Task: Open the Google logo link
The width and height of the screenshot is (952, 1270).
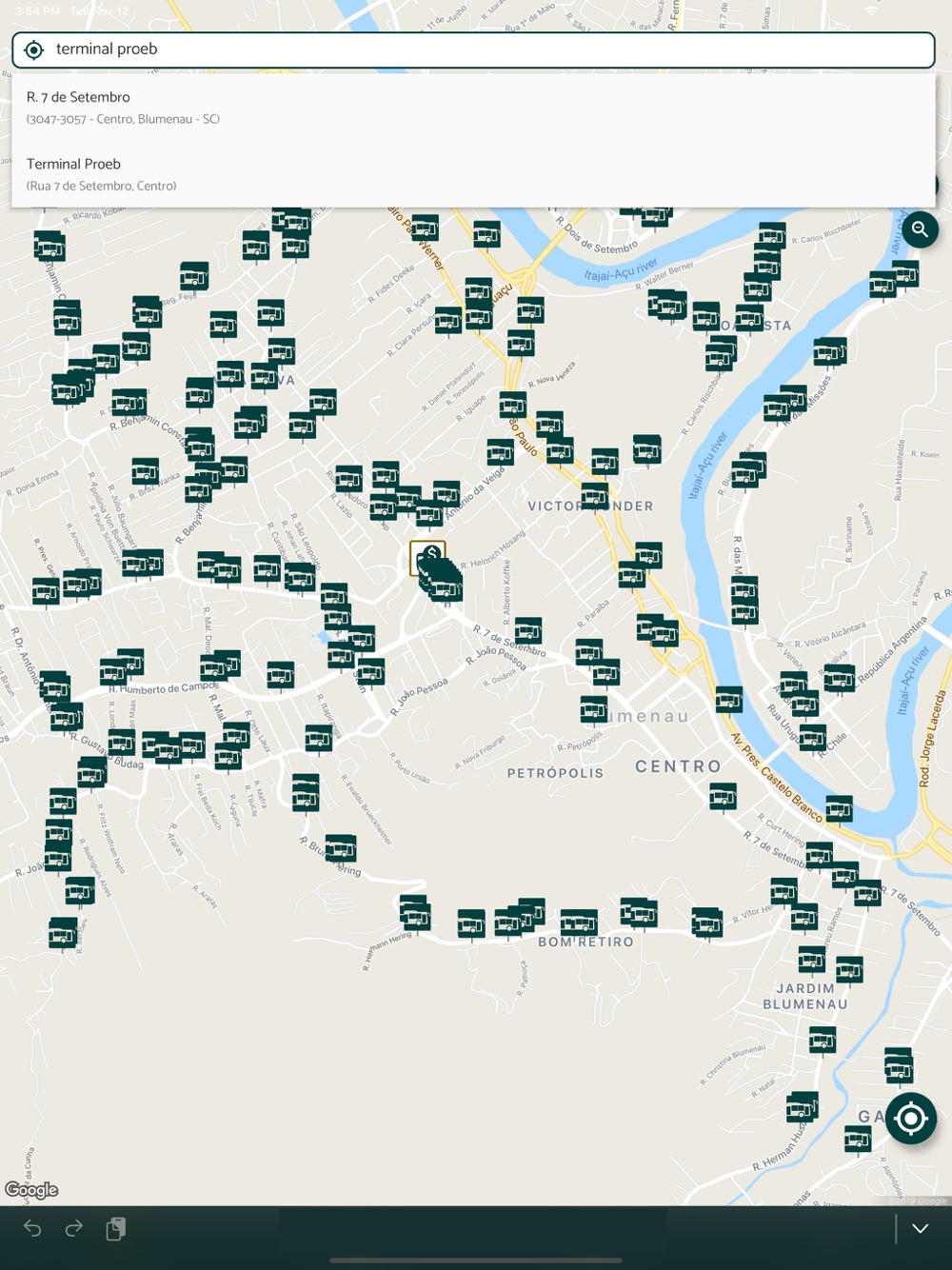Action: click(x=31, y=1189)
